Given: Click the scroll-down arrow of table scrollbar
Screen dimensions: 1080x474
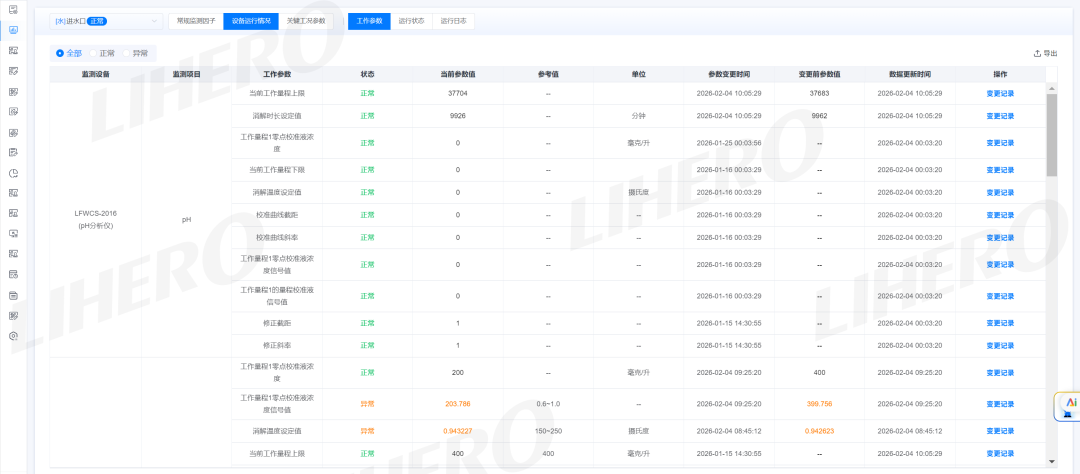Looking at the screenshot, I should click(1051, 461).
